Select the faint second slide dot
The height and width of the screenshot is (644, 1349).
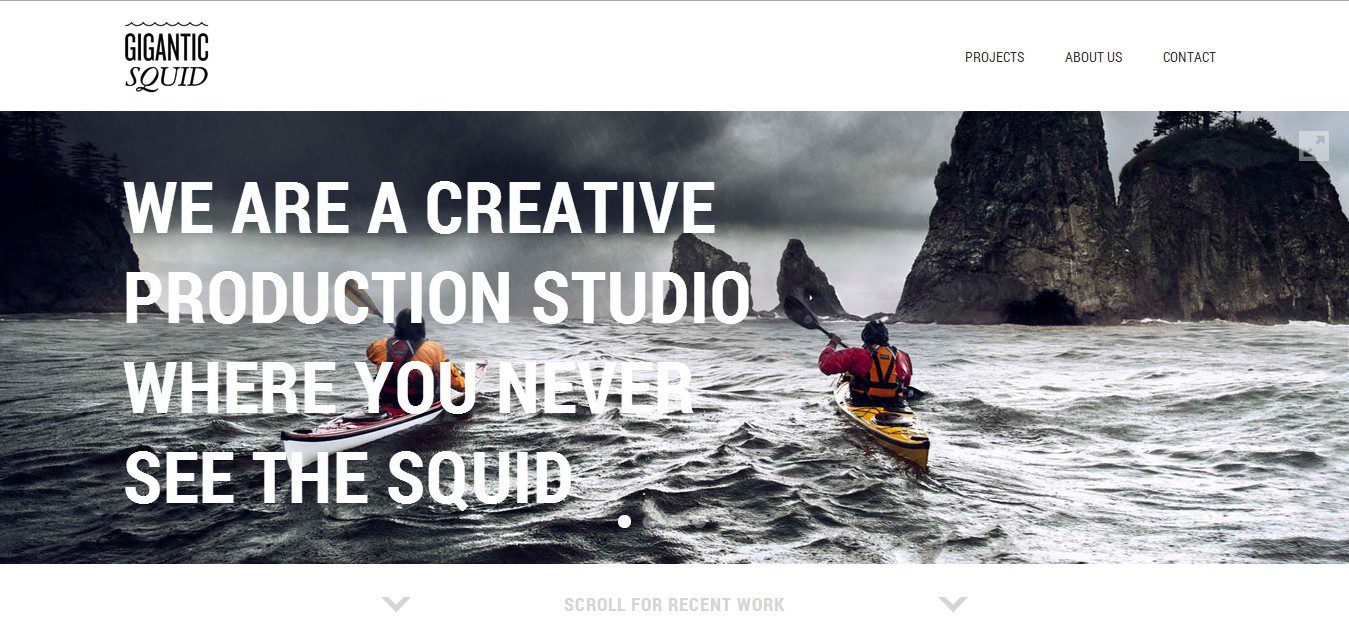650,521
